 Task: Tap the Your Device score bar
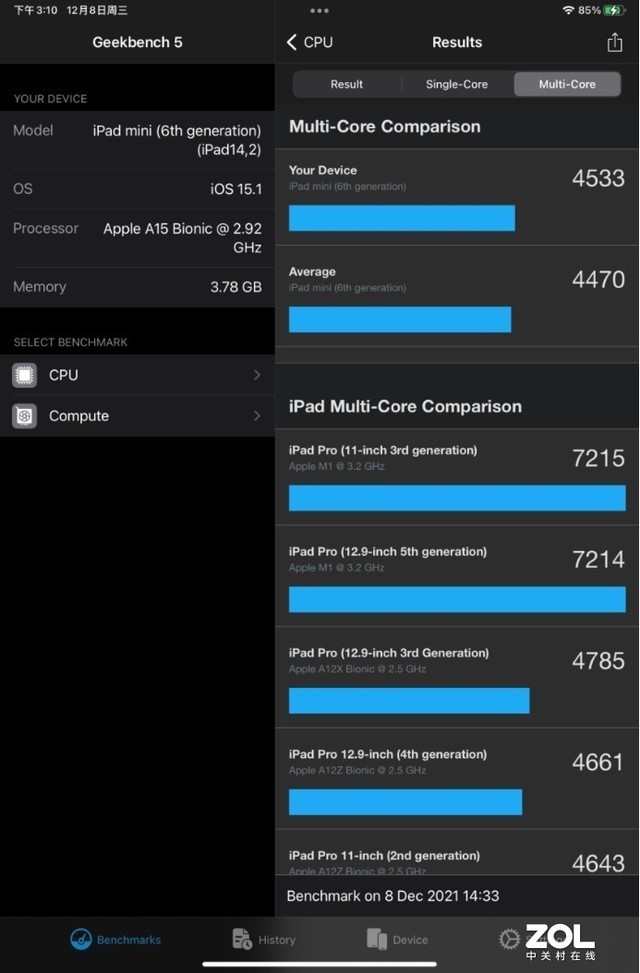[x=402, y=218]
